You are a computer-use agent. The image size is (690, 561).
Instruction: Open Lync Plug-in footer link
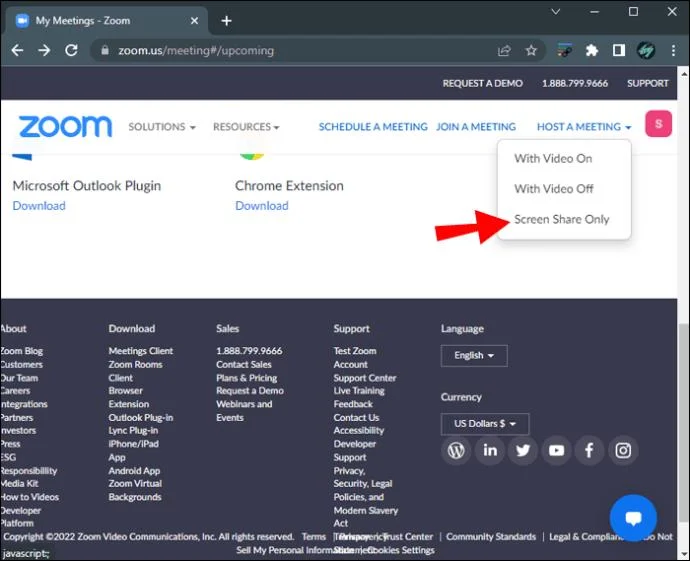coord(133,430)
